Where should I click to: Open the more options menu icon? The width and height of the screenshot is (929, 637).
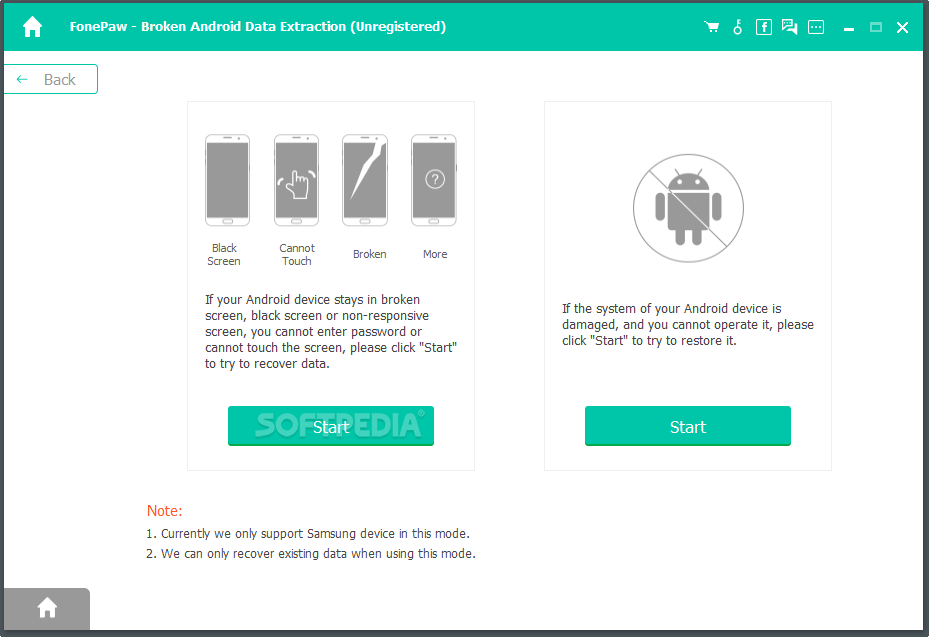[x=816, y=27]
